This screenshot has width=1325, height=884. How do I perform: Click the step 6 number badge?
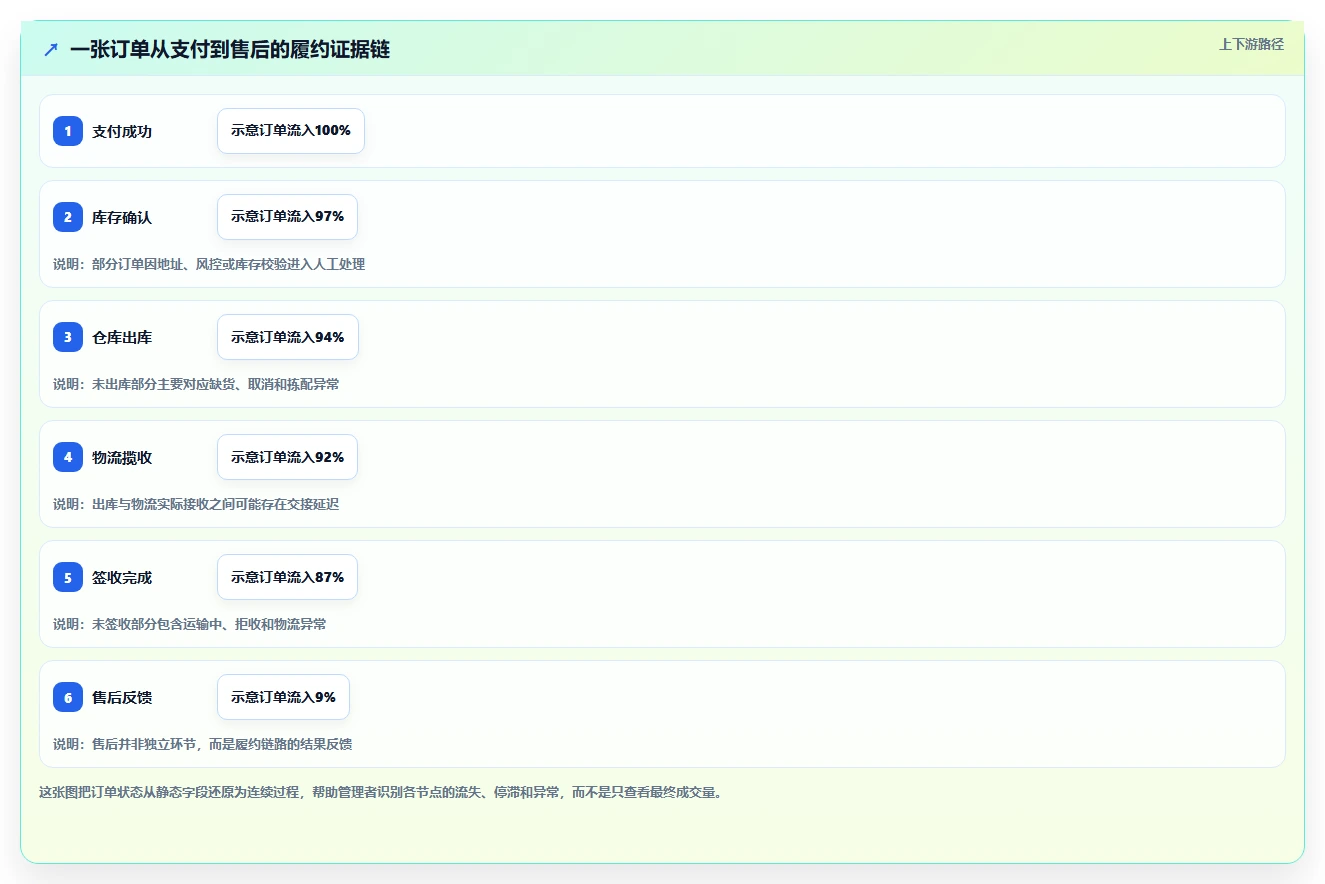point(68,697)
